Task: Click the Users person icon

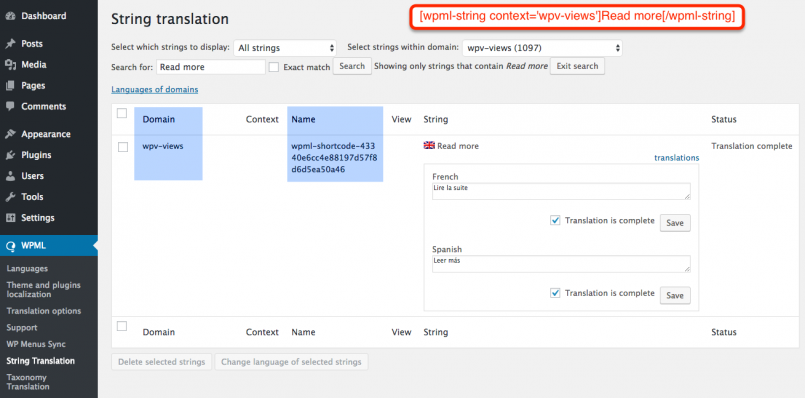Action: (10, 176)
